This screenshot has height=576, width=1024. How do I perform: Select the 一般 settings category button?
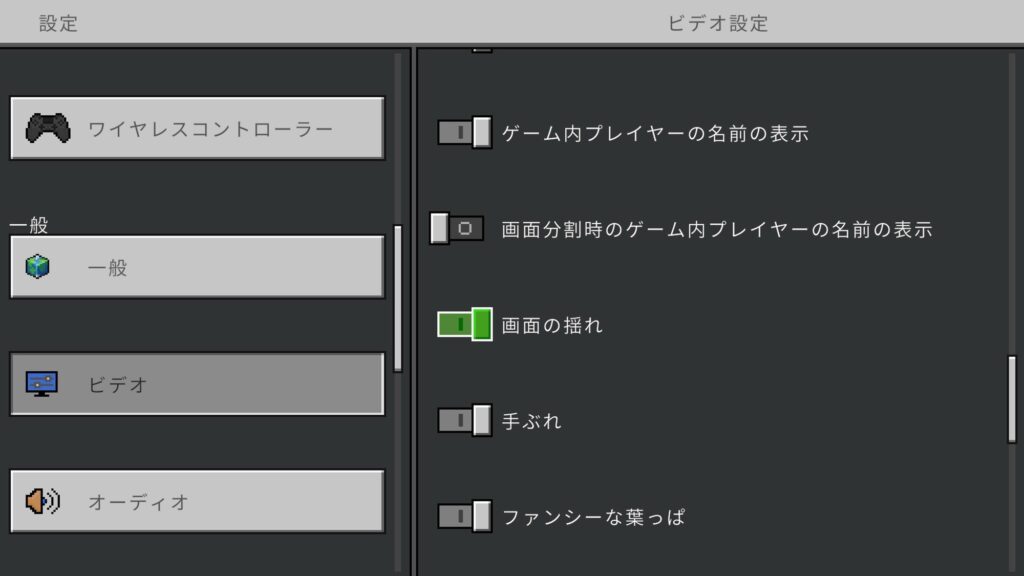click(197, 267)
